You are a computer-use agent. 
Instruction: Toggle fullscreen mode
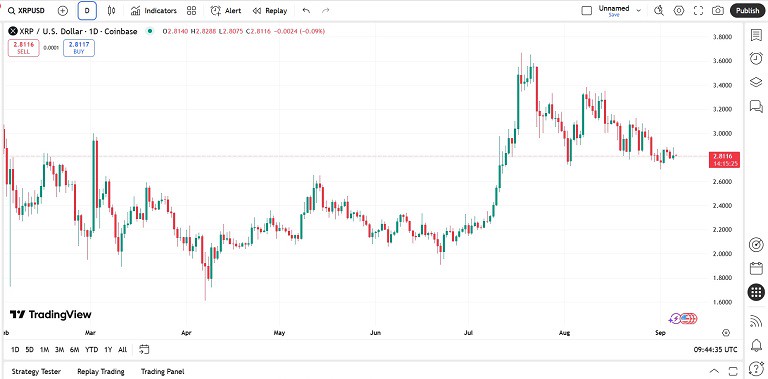698,10
